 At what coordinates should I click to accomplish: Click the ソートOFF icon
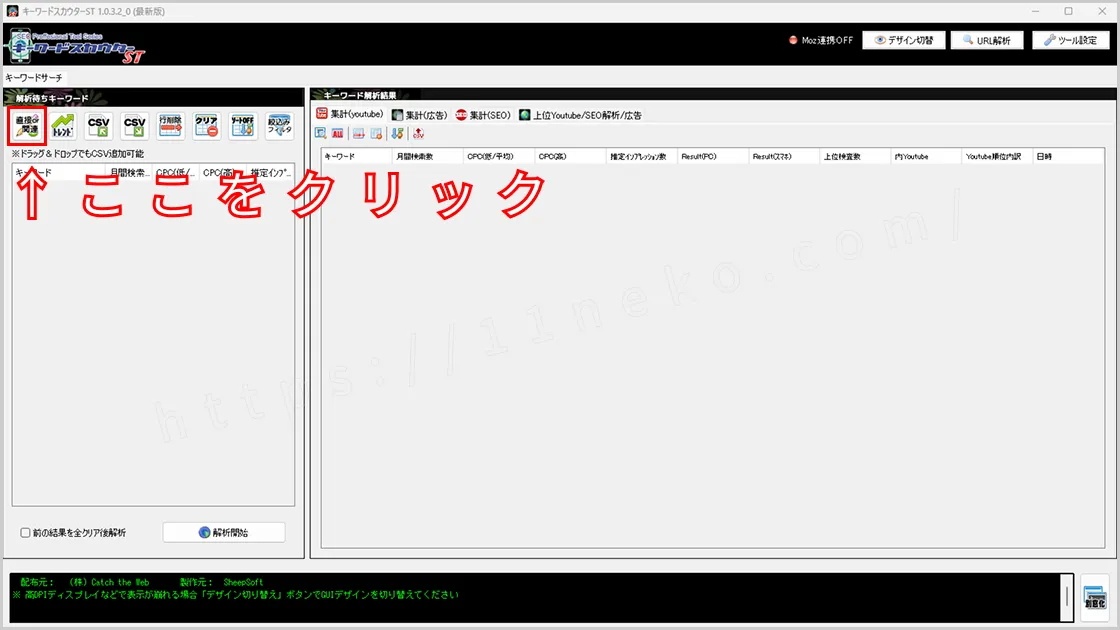point(243,125)
